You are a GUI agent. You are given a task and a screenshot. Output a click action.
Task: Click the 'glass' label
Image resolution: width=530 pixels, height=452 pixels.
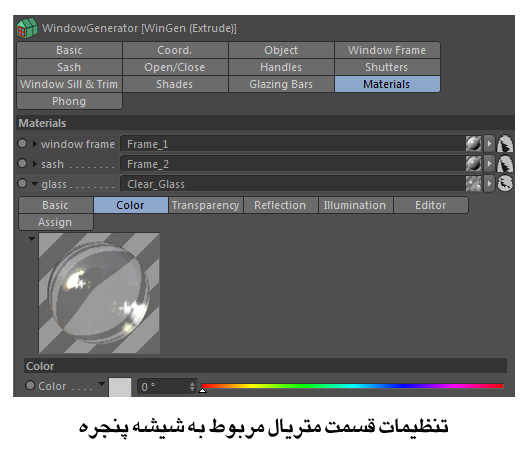pyautogui.click(x=54, y=184)
